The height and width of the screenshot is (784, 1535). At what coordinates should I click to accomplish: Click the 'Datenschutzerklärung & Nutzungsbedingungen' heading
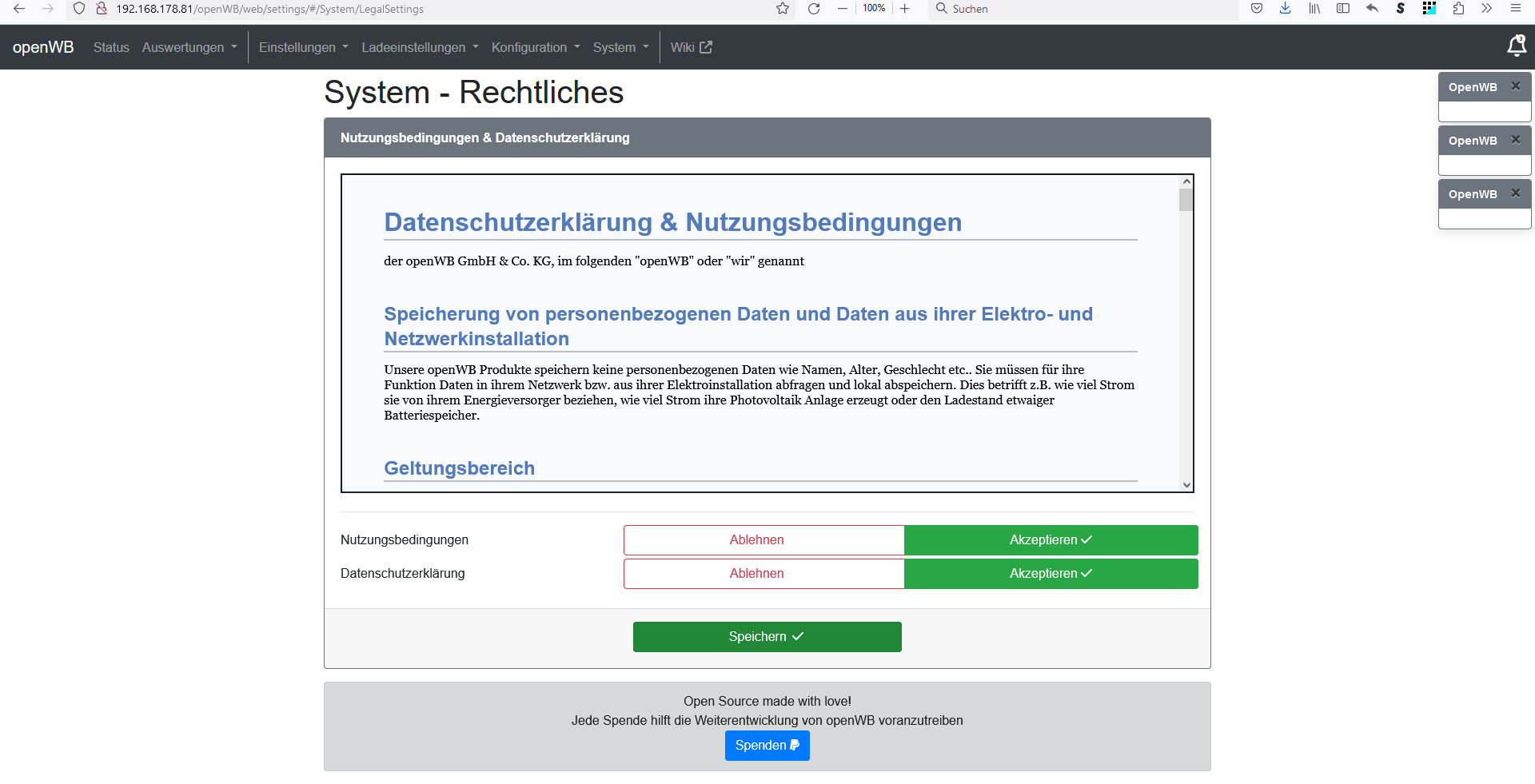[673, 222]
